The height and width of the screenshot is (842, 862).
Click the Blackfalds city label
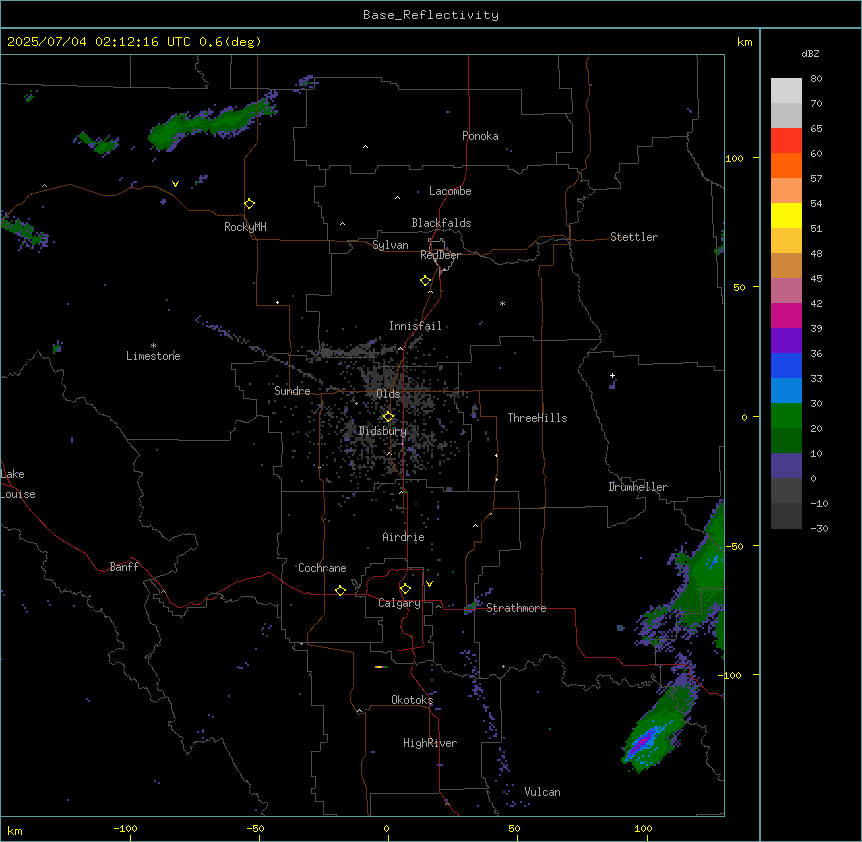(x=441, y=223)
